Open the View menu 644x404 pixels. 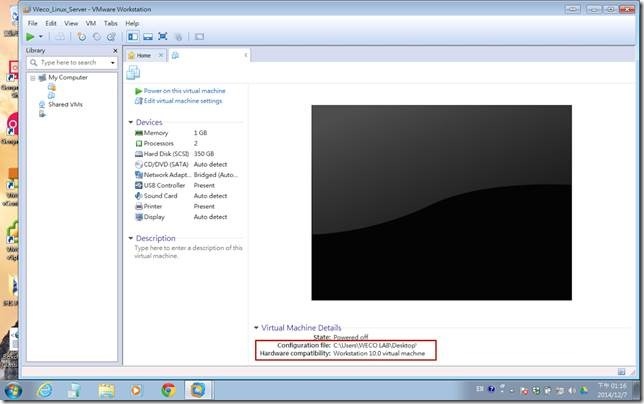click(x=71, y=23)
